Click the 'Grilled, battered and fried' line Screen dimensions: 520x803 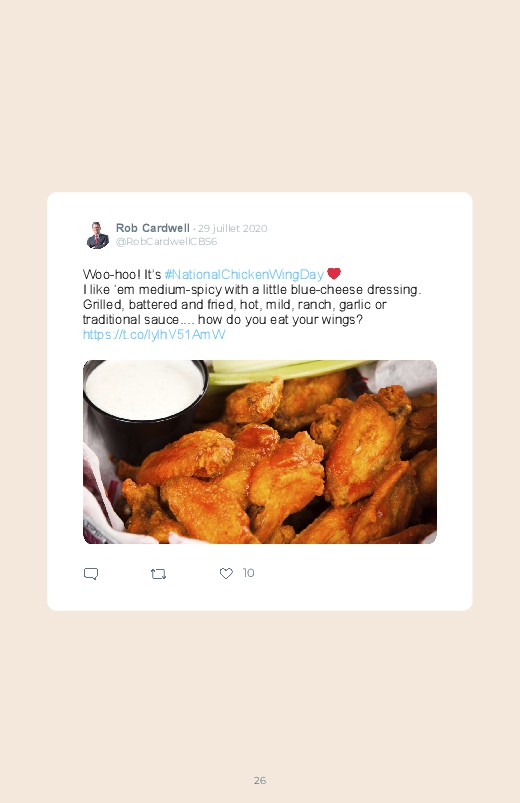pyautogui.click(x=235, y=305)
